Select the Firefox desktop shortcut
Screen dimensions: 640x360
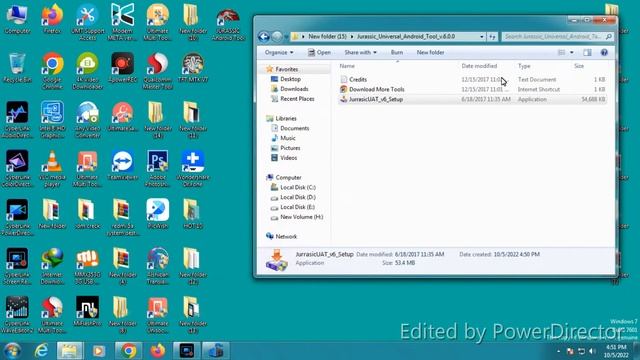tap(52, 20)
